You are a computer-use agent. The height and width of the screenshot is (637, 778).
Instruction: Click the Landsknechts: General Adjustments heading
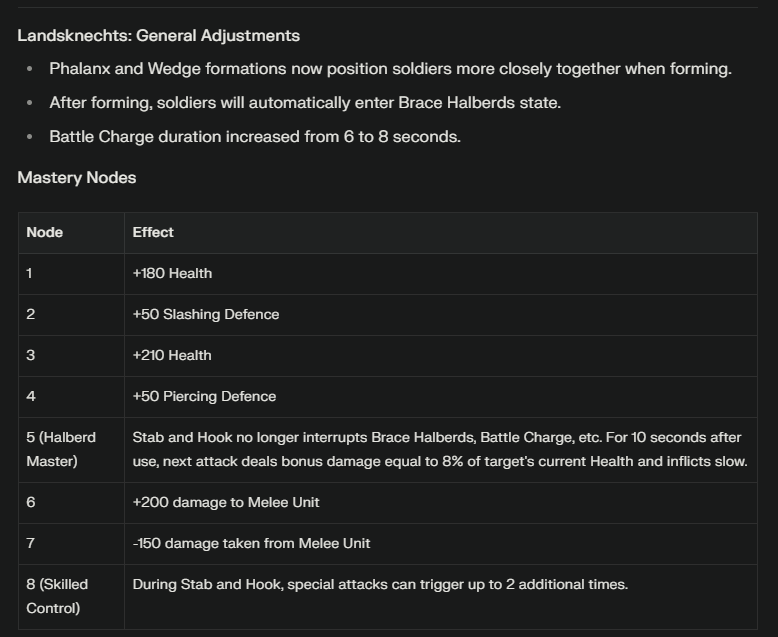[158, 36]
